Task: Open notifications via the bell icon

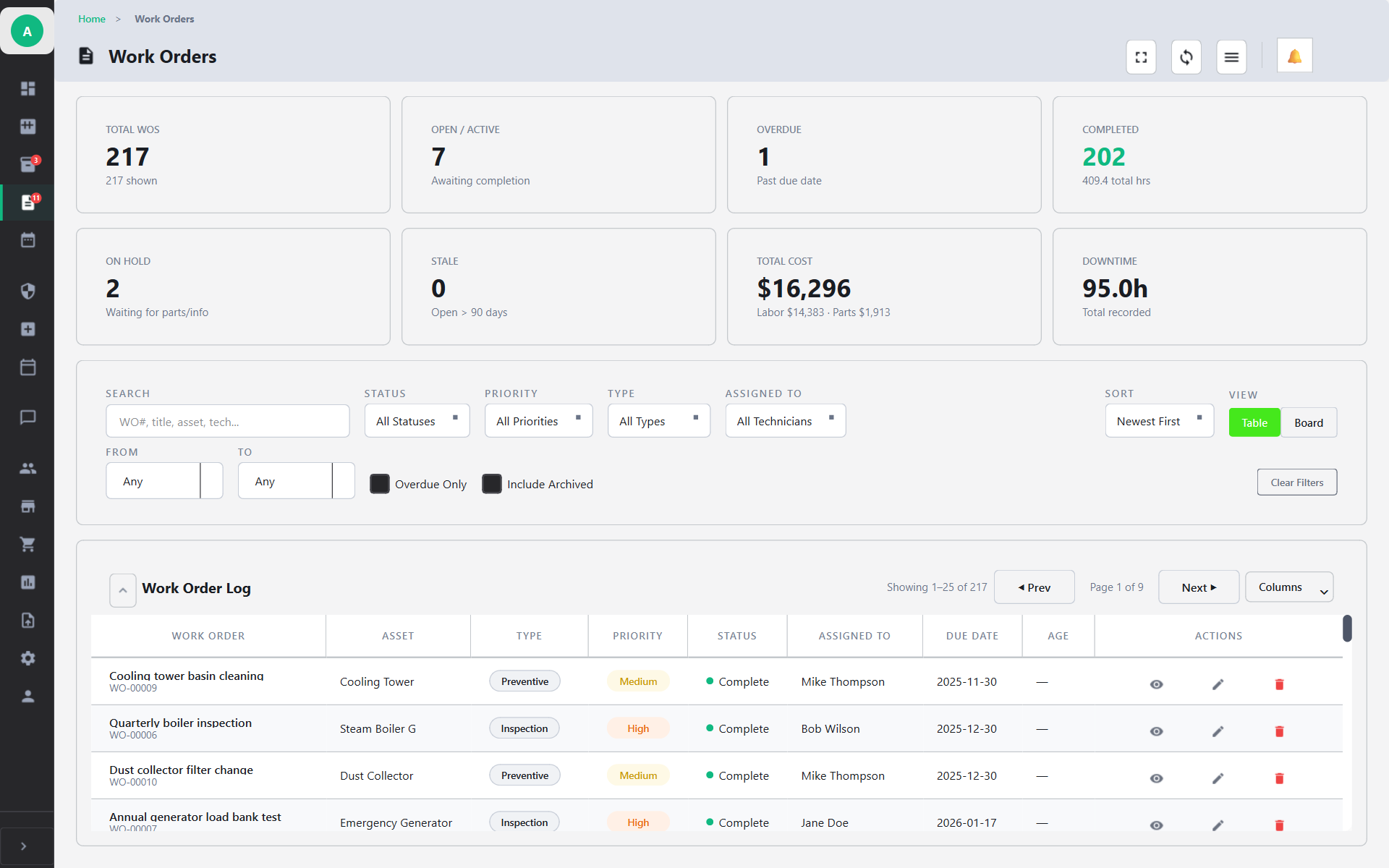Action: pos(1294,55)
